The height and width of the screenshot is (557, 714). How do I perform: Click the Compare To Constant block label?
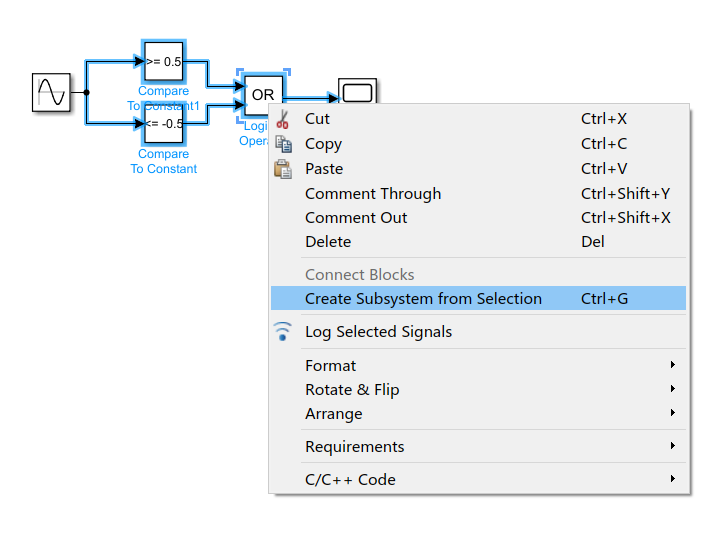coord(164,162)
